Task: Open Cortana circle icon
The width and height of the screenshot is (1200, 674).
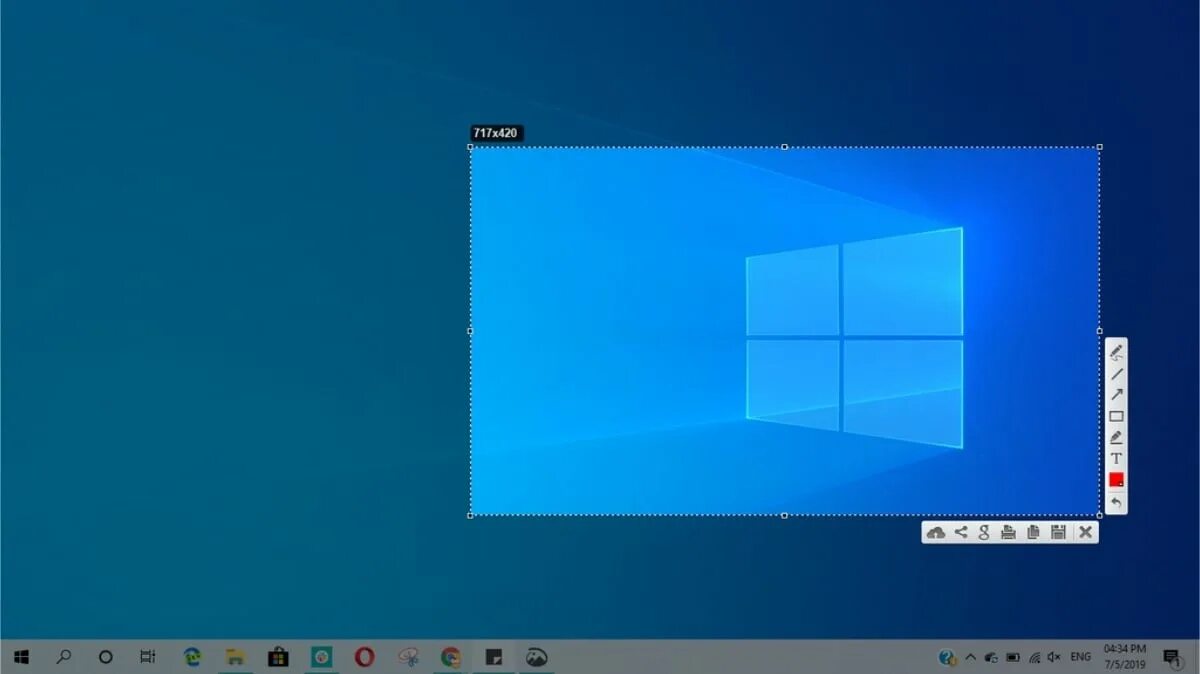Action: point(106,657)
